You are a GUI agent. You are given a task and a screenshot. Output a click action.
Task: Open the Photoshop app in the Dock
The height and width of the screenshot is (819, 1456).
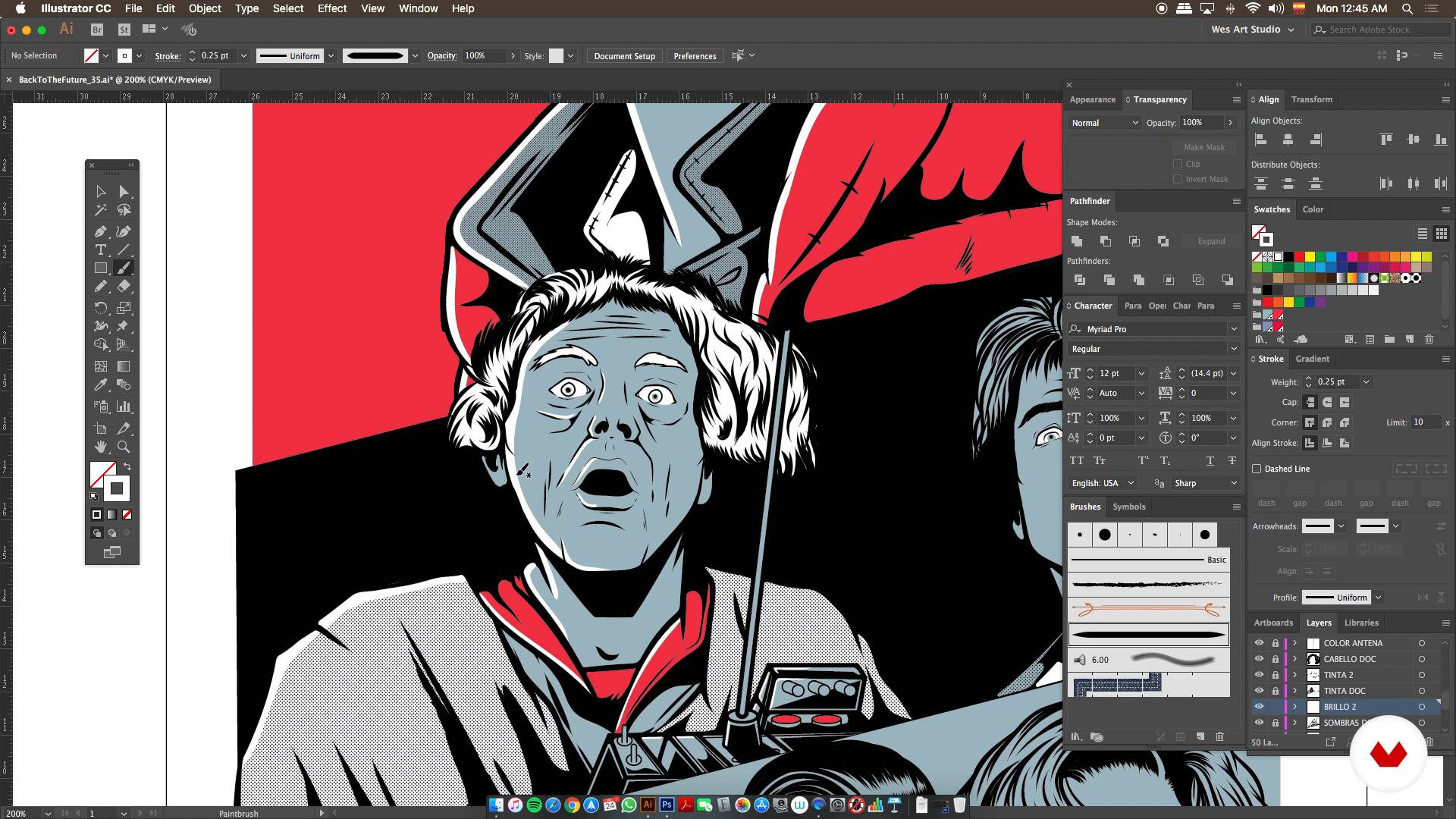667,805
